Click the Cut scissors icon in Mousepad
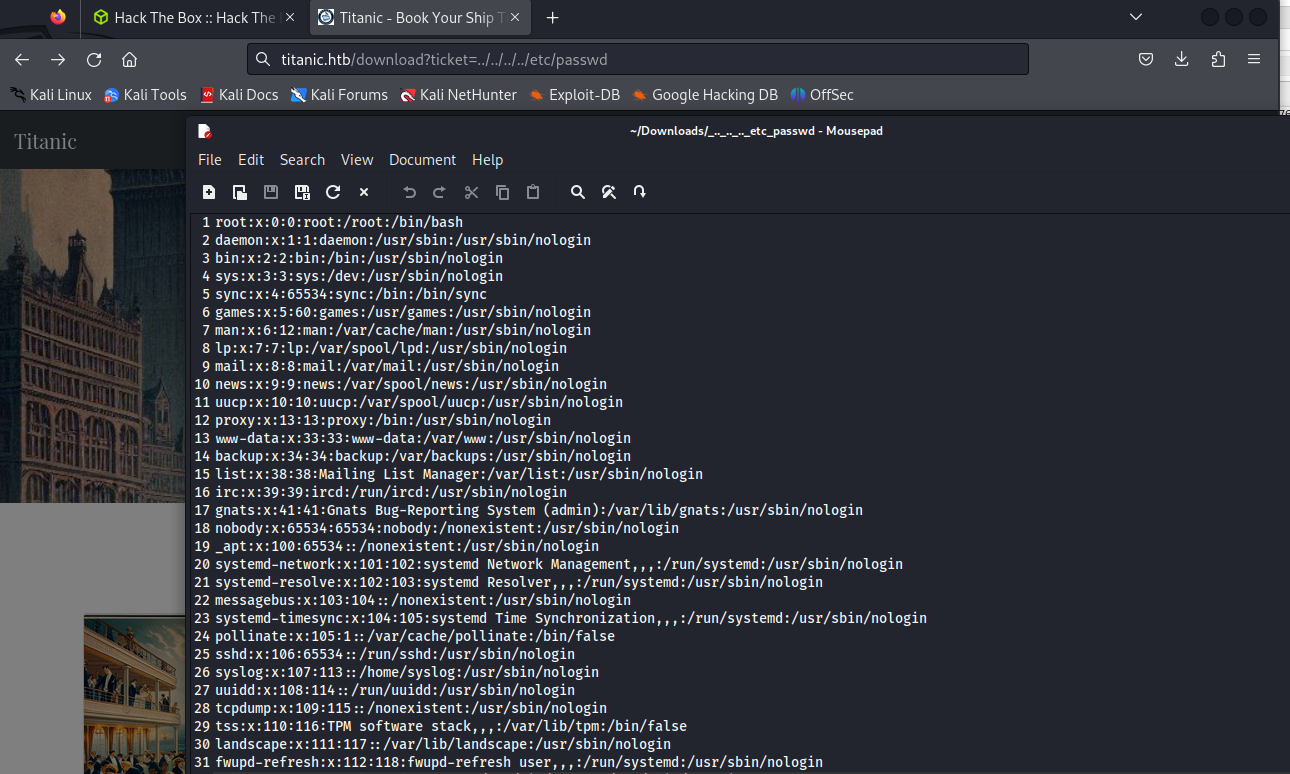Screen dimensions: 1290x774 coord(471,192)
